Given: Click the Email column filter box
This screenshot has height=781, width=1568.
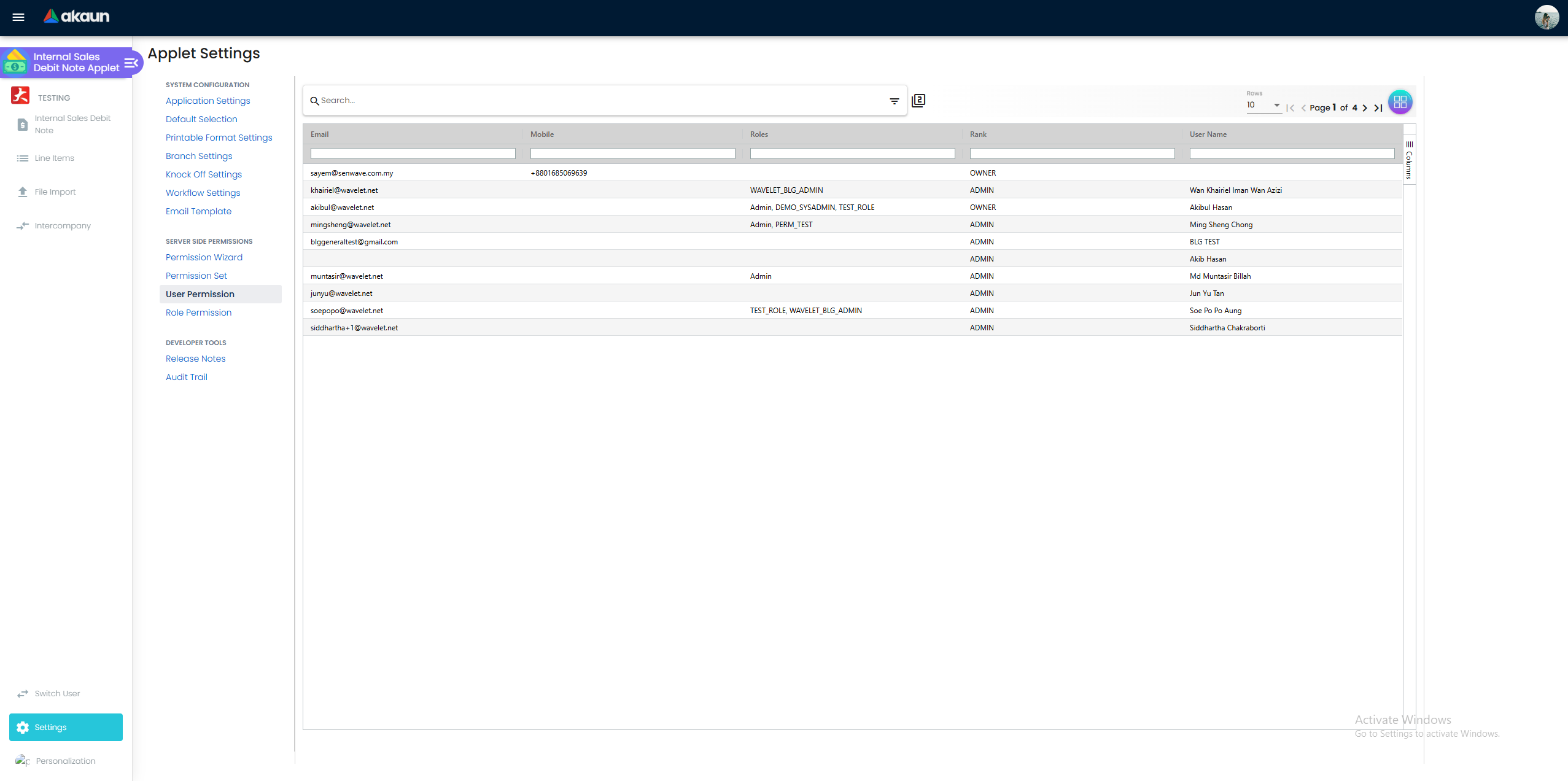Looking at the screenshot, I should [x=413, y=153].
